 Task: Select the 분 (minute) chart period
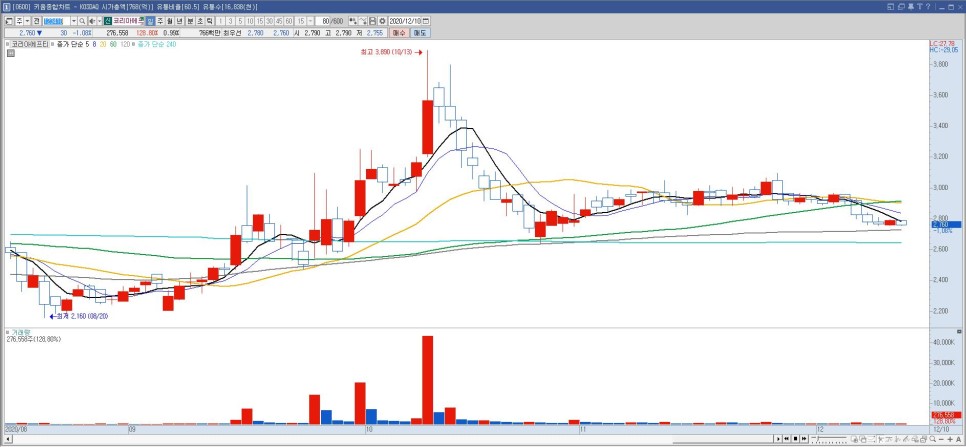pyautogui.click(x=190, y=21)
